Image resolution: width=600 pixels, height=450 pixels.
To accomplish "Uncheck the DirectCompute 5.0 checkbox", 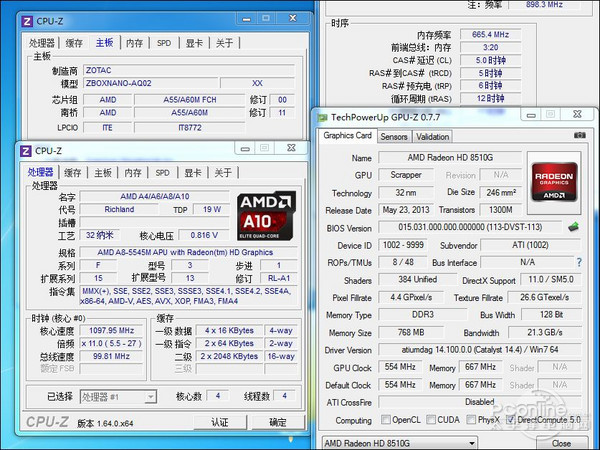I will point(510,420).
